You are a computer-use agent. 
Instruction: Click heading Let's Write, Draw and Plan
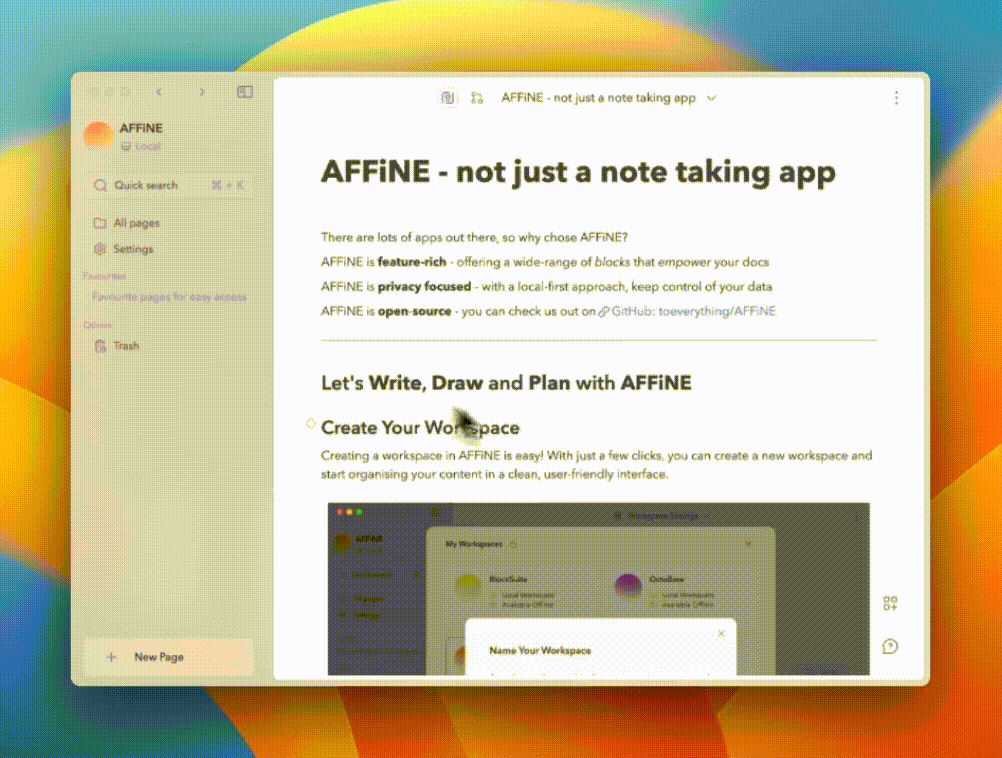point(506,383)
